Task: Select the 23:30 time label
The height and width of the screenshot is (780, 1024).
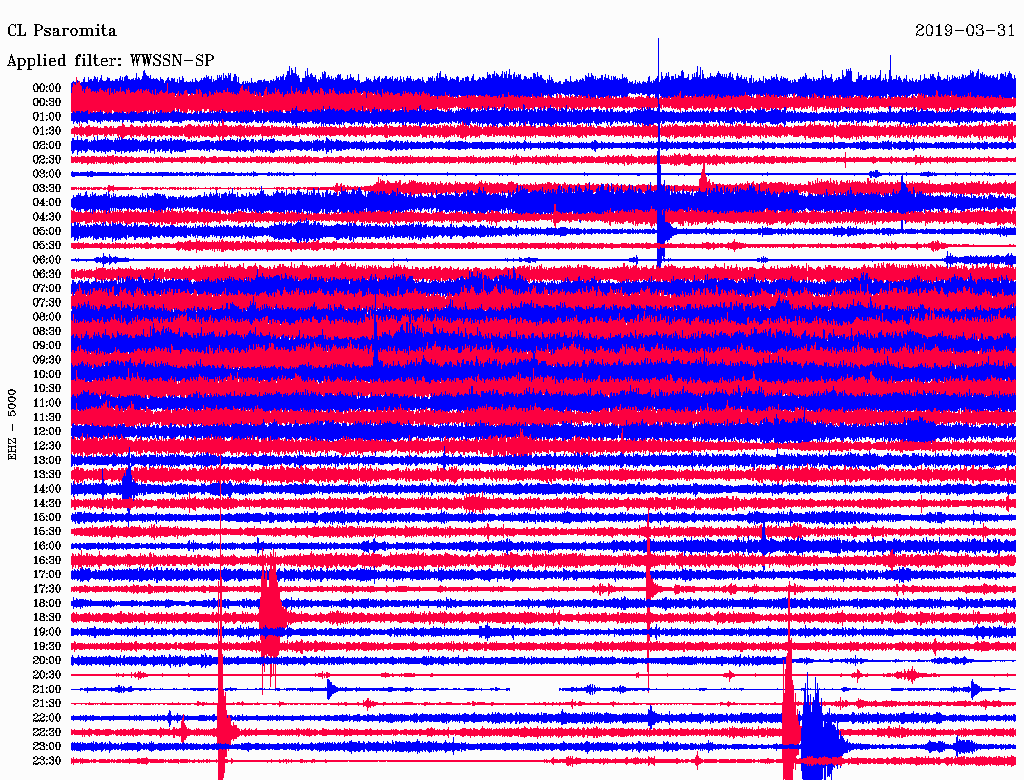Action: click(x=47, y=761)
